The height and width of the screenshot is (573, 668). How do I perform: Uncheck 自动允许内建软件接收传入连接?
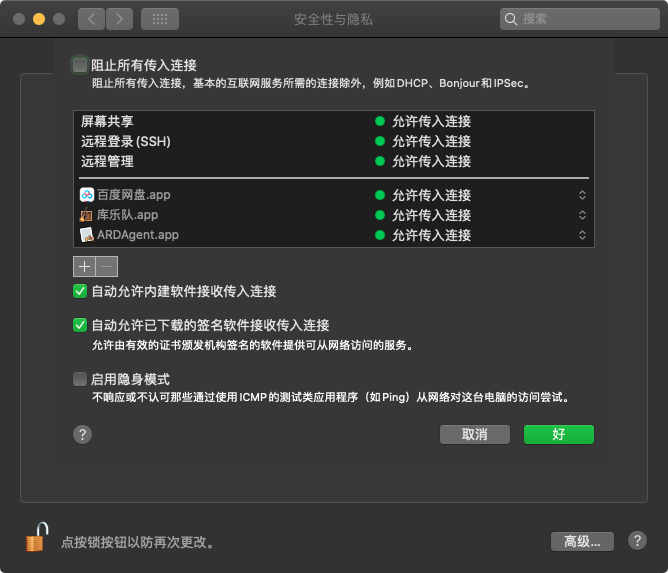(80, 291)
